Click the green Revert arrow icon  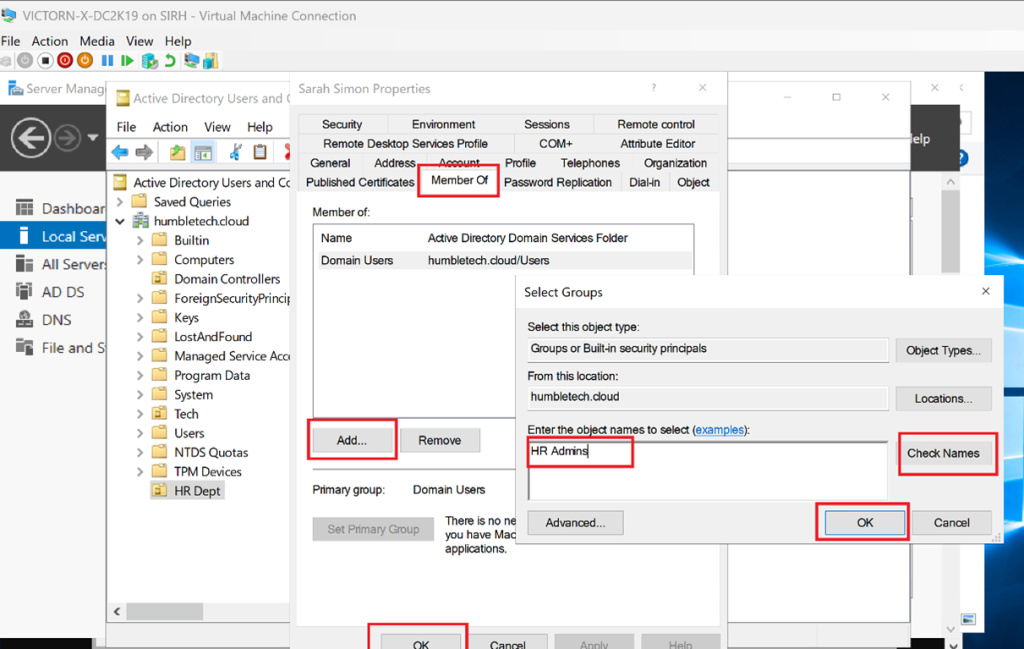[x=170, y=61]
